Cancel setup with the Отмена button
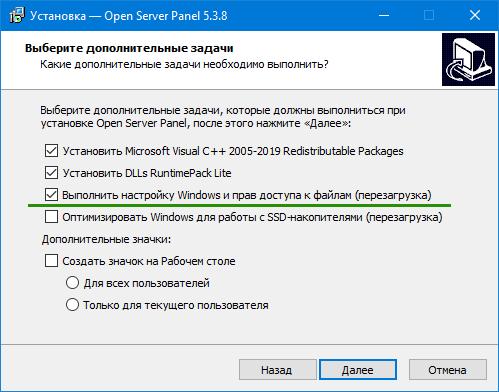Image resolution: width=499 pixels, height=392 pixels. (x=448, y=370)
